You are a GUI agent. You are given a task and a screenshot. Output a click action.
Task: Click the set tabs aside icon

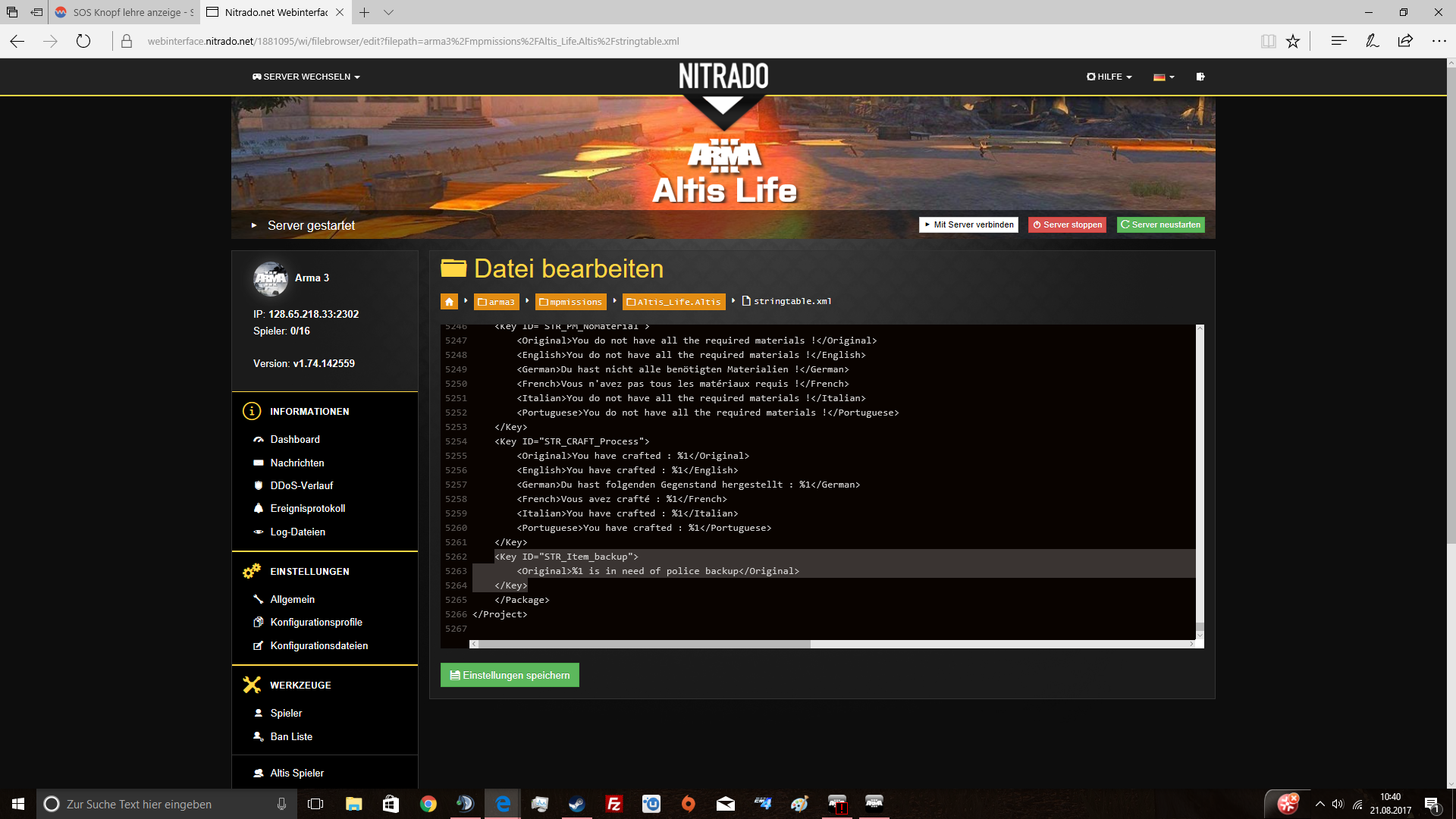click(x=36, y=12)
